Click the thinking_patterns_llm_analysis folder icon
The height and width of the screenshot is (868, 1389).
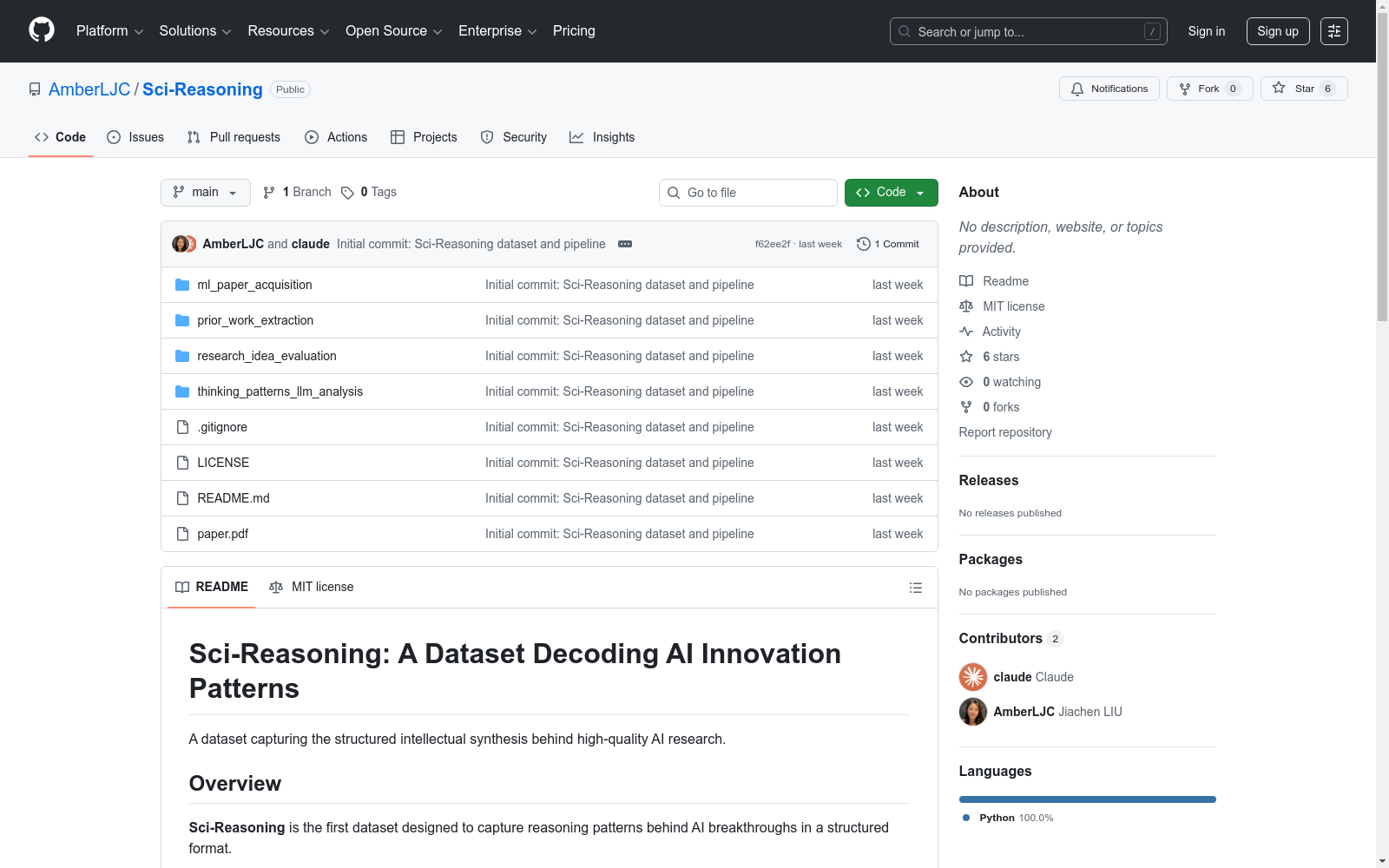point(182,391)
